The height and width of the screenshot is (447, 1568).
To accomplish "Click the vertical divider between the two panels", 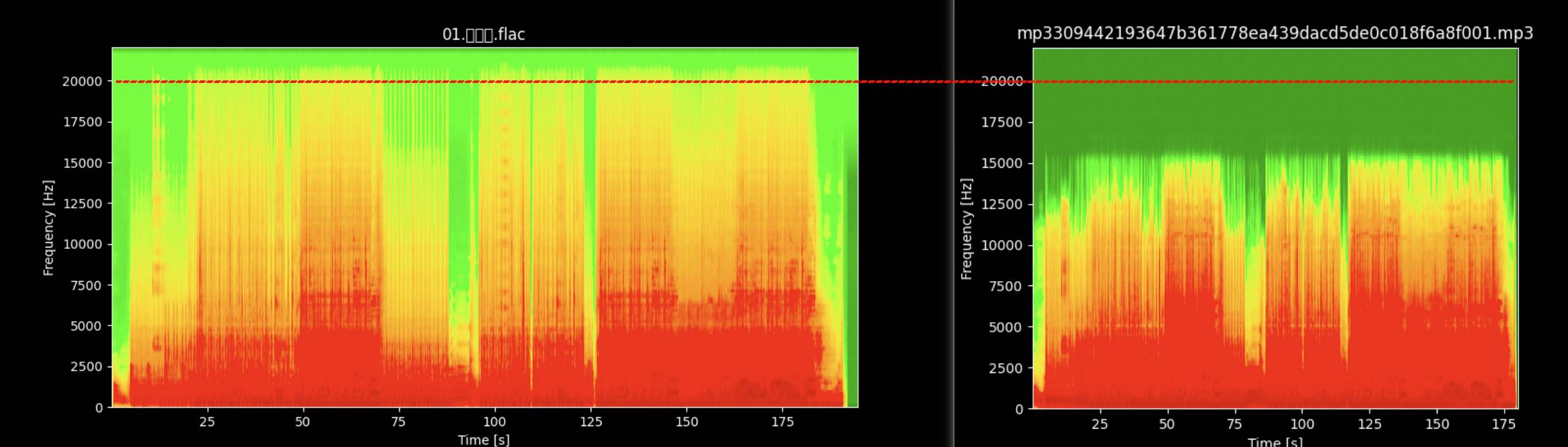I will [x=953, y=222].
